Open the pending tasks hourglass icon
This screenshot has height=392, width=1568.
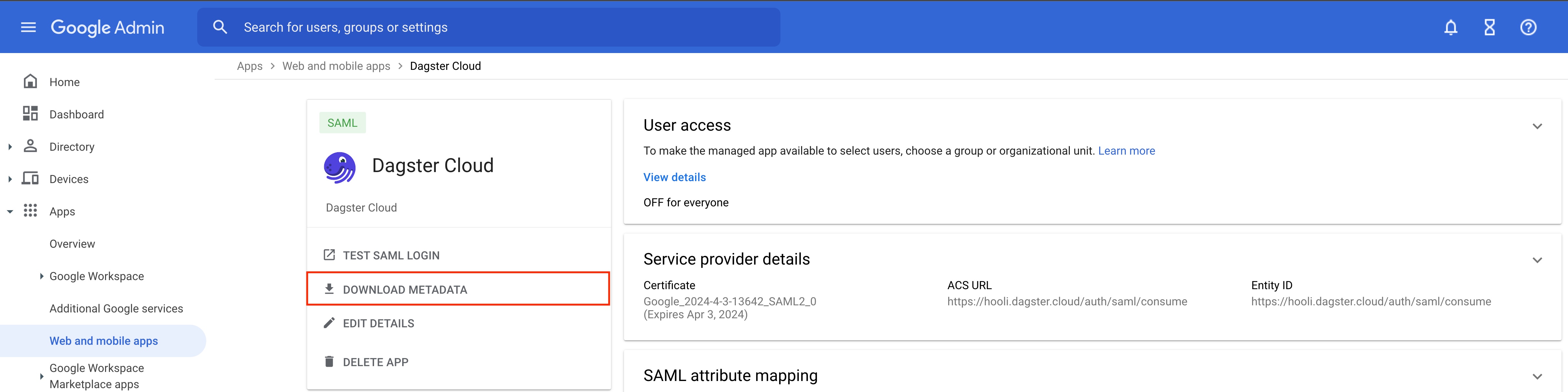click(x=1489, y=27)
